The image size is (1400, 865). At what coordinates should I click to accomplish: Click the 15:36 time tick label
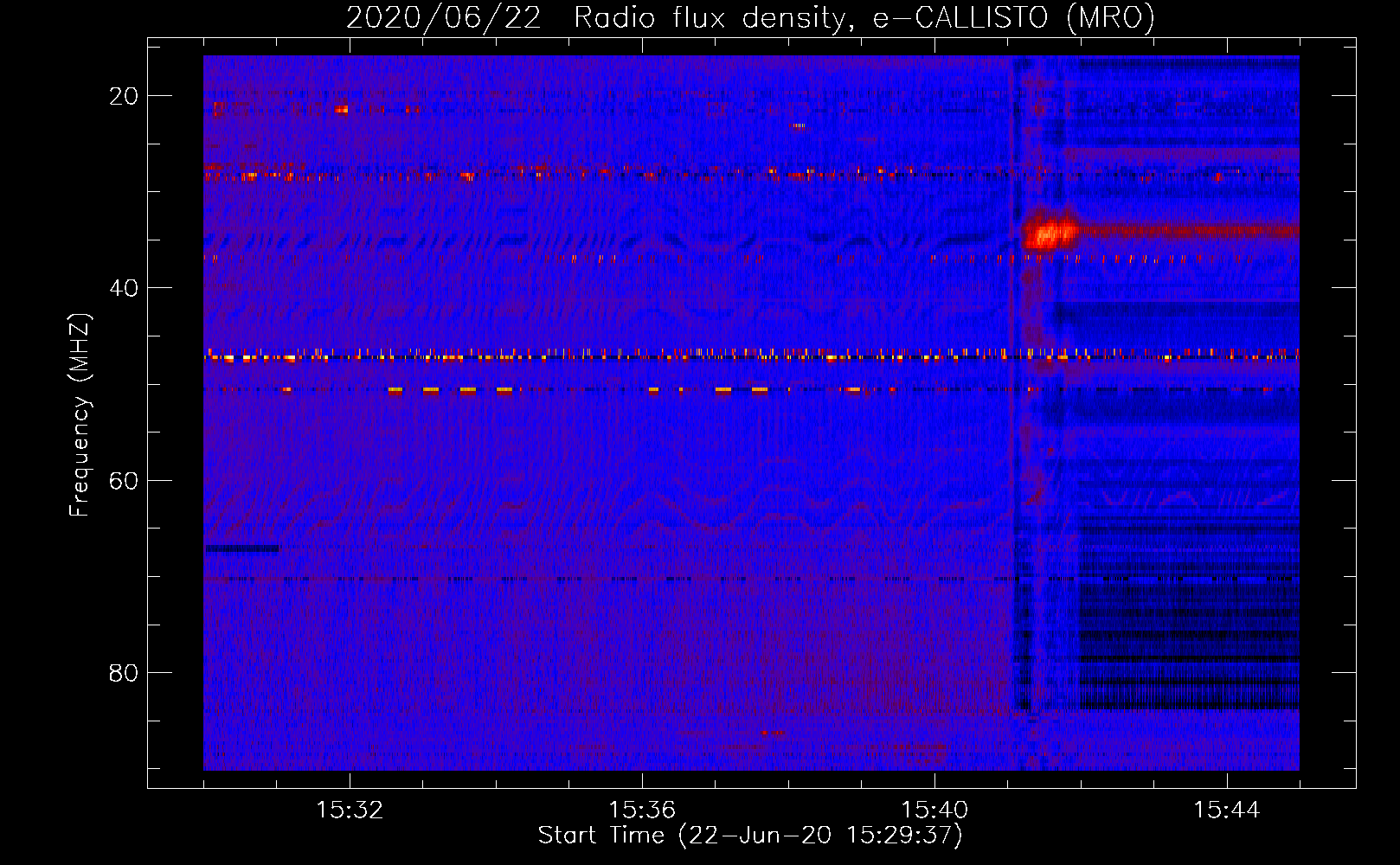(x=642, y=811)
